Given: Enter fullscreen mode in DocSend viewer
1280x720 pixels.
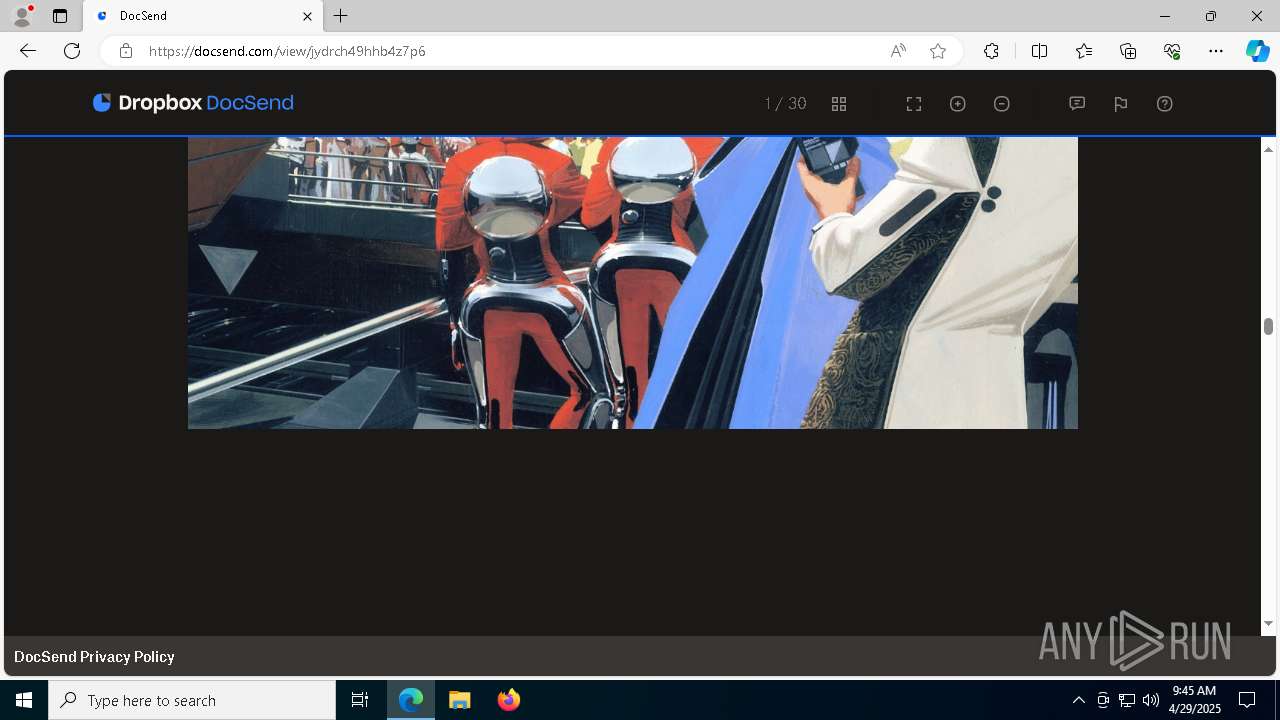Looking at the screenshot, I should pyautogui.click(x=914, y=104).
